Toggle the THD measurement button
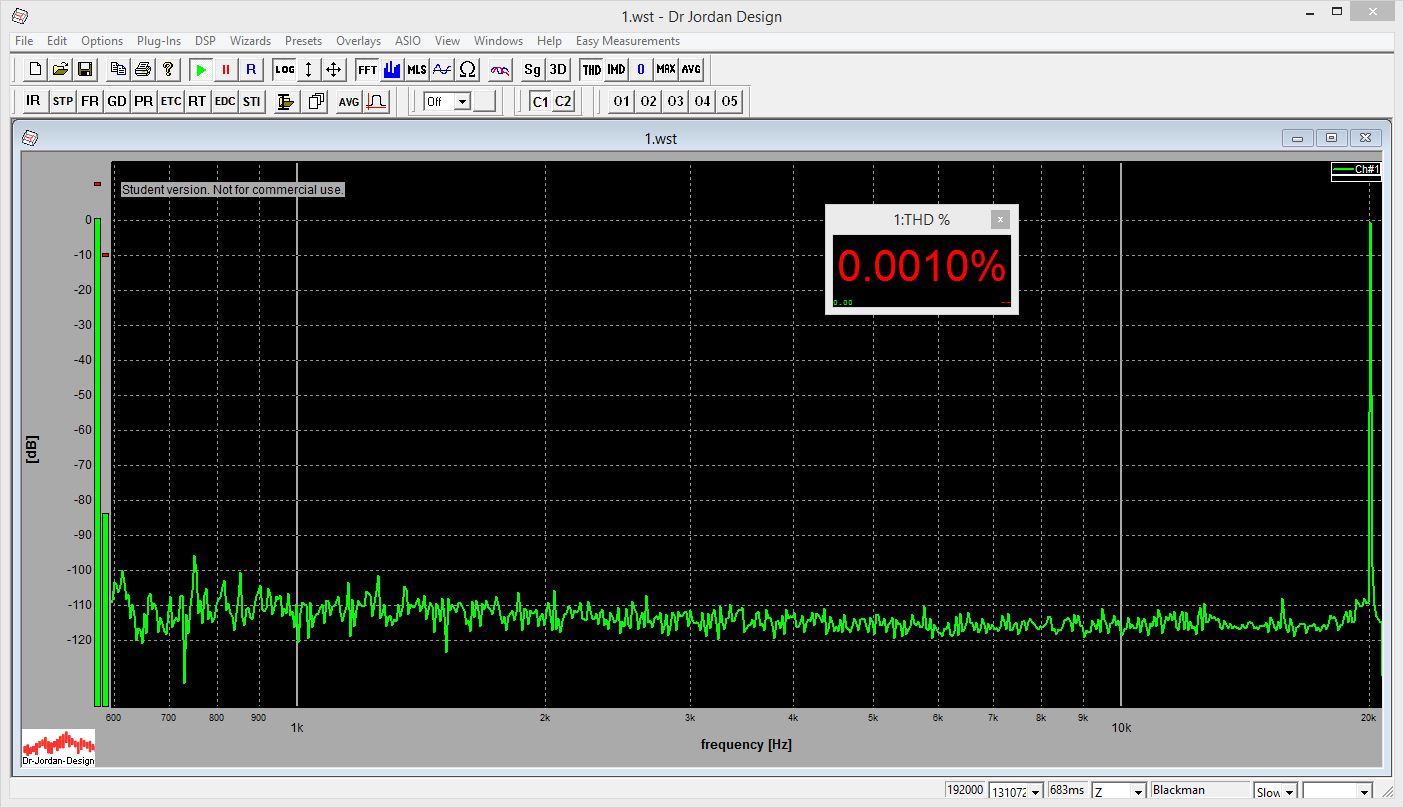 tap(592, 69)
